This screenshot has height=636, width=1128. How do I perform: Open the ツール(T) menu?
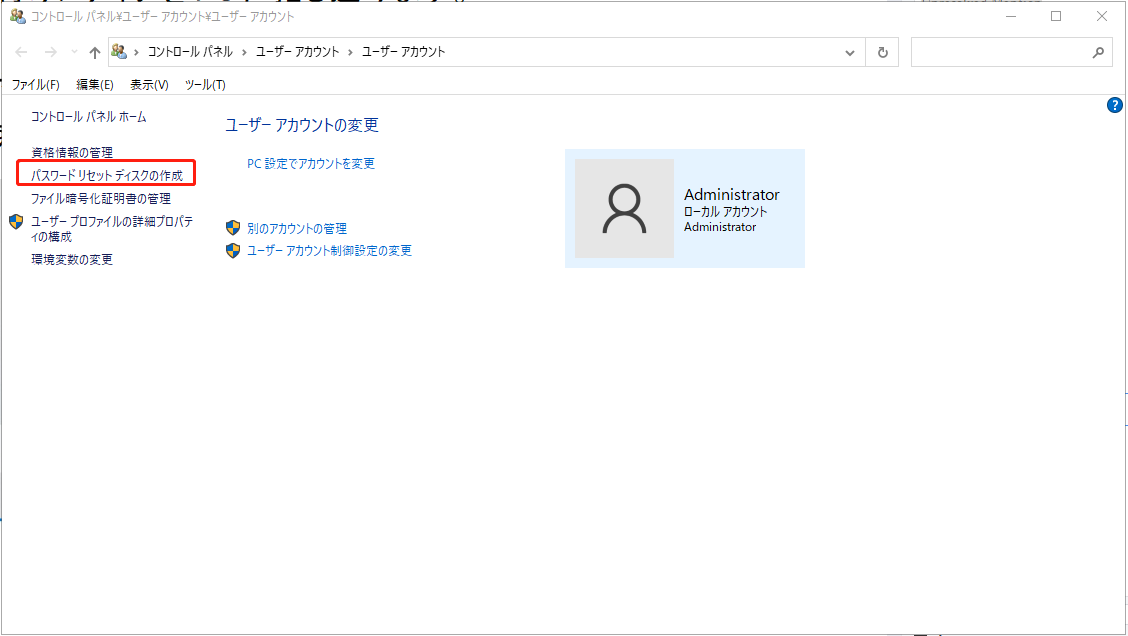203,85
